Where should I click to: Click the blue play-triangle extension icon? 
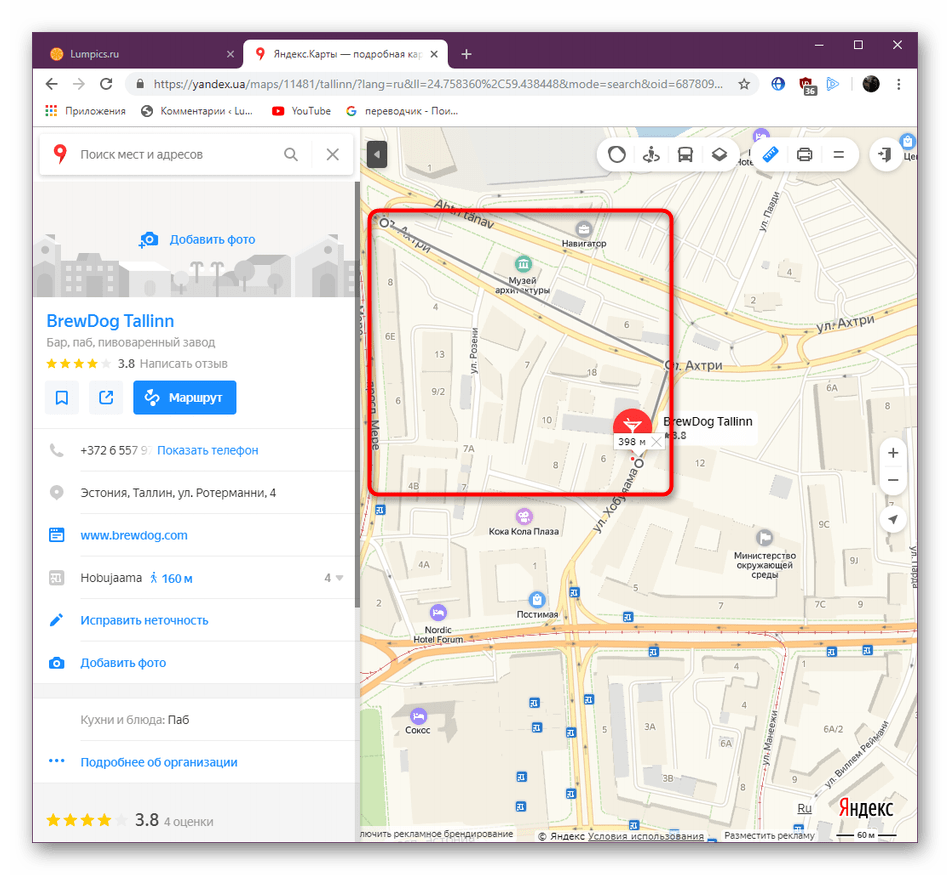pos(833,84)
